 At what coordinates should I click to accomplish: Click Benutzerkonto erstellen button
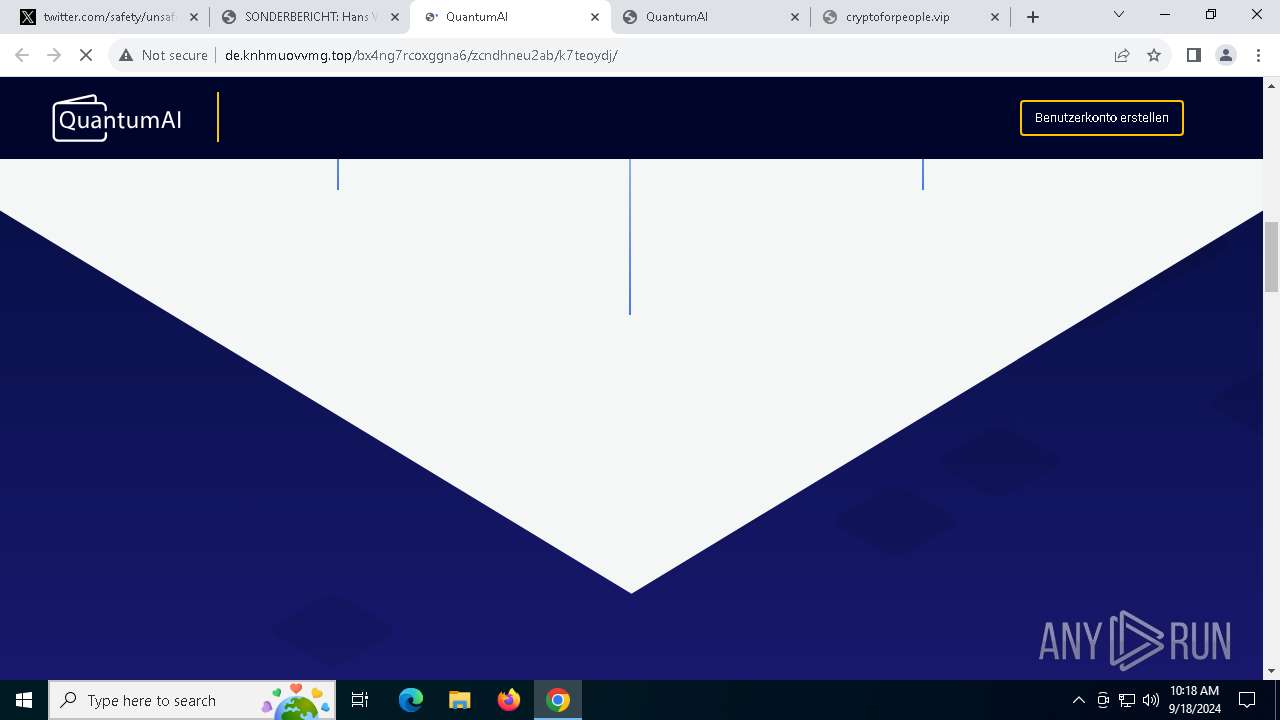1102,118
